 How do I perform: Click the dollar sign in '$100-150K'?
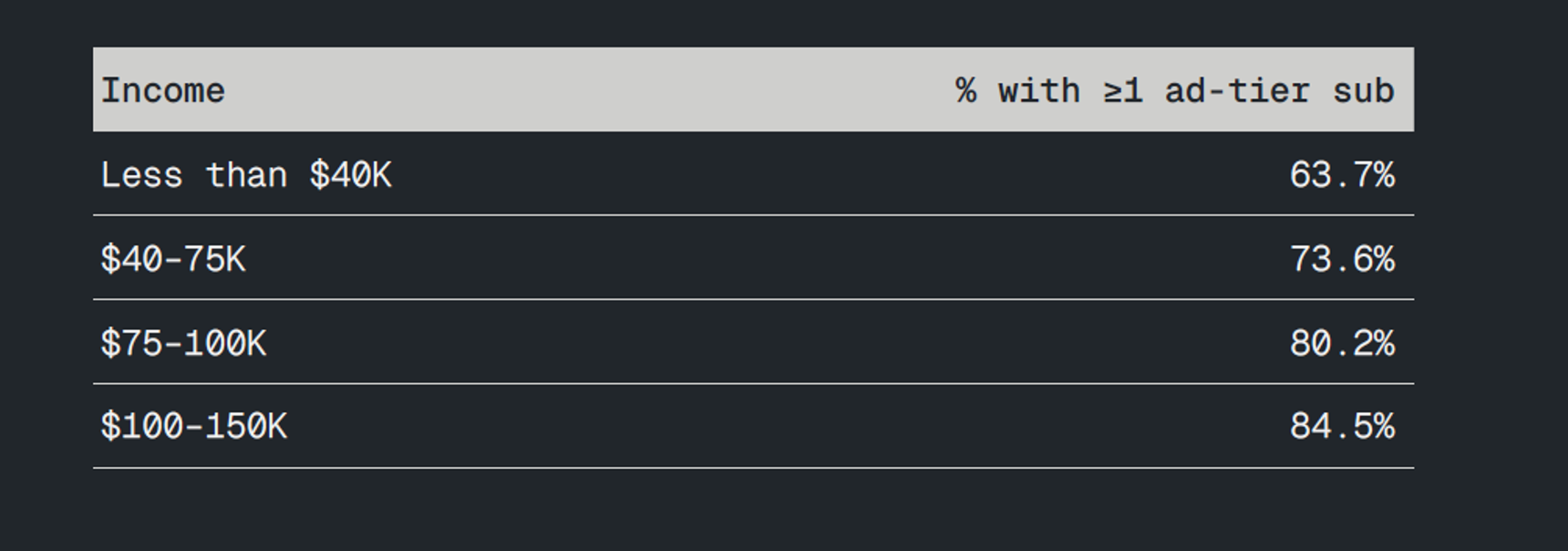pyautogui.click(x=110, y=426)
